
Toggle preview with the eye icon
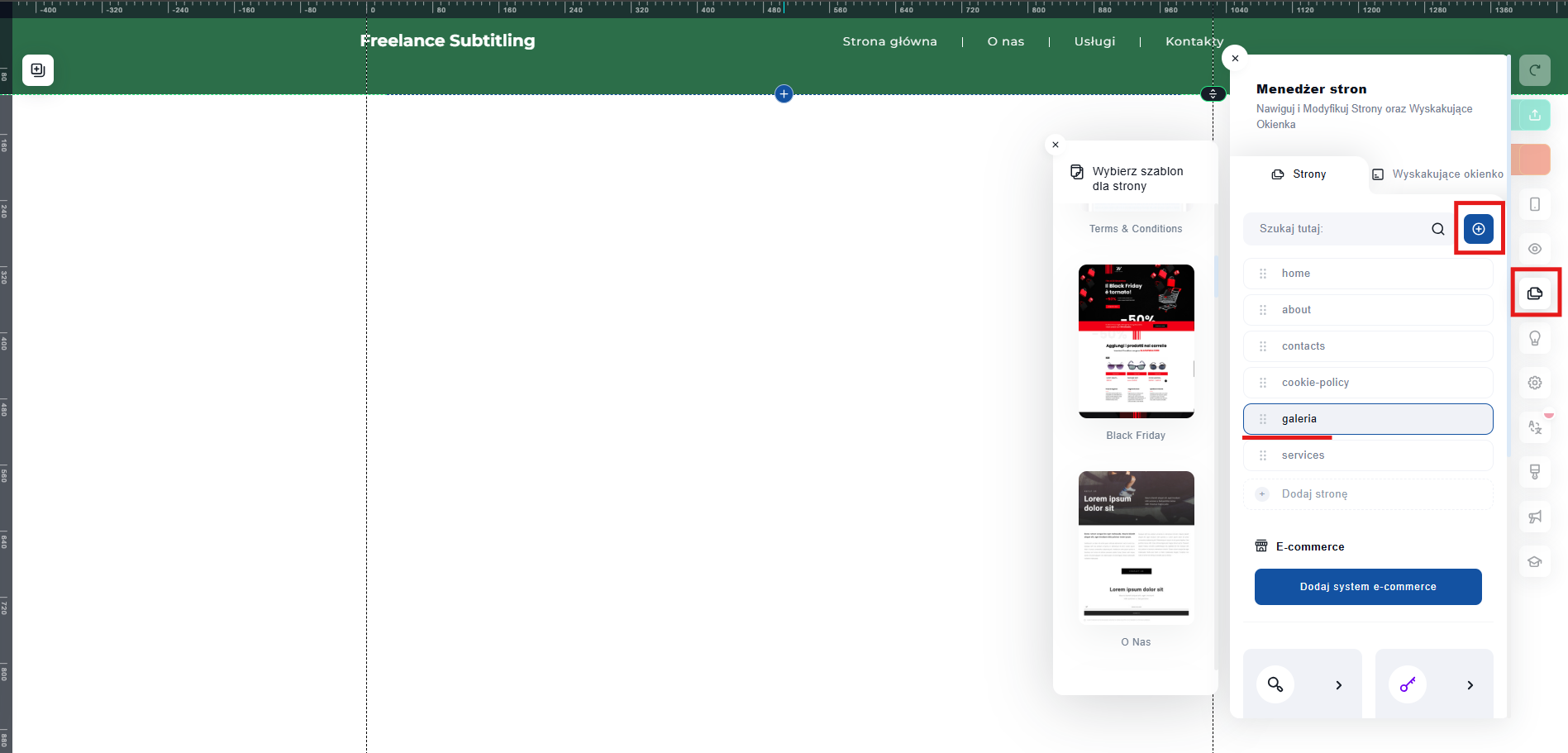click(x=1535, y=249)
